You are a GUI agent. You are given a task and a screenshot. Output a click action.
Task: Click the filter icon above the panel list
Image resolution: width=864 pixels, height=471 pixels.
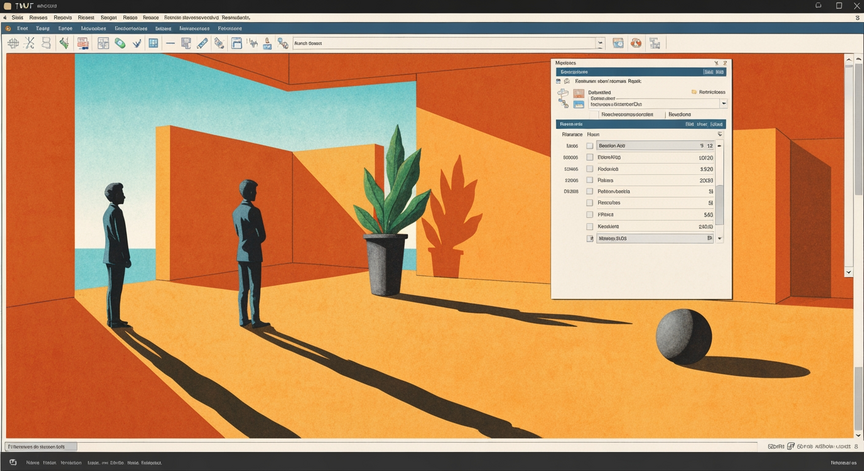tap(720, 134)
